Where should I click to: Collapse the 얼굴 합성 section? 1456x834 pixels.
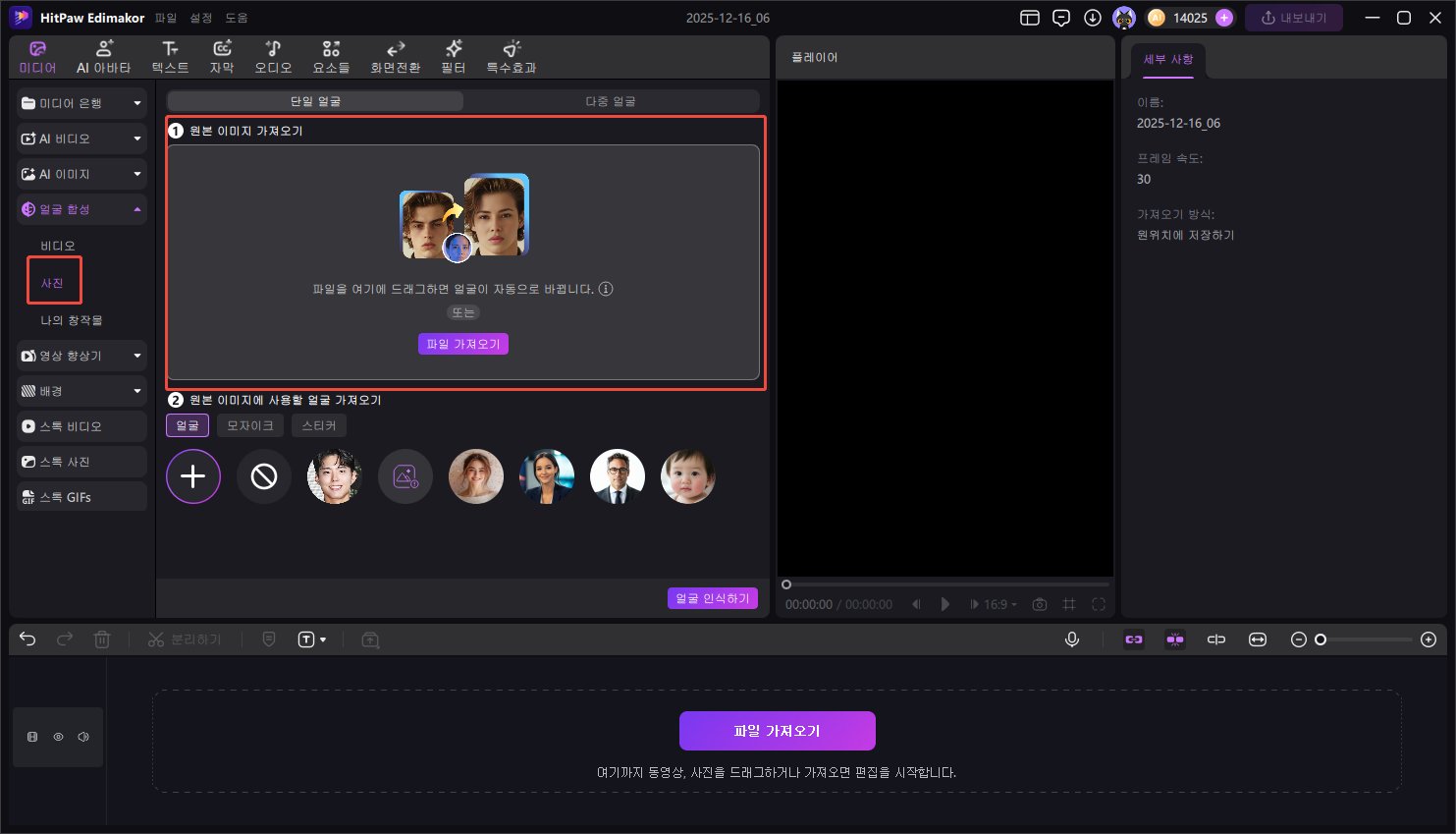pyautogui.click(x=81, y=209)
